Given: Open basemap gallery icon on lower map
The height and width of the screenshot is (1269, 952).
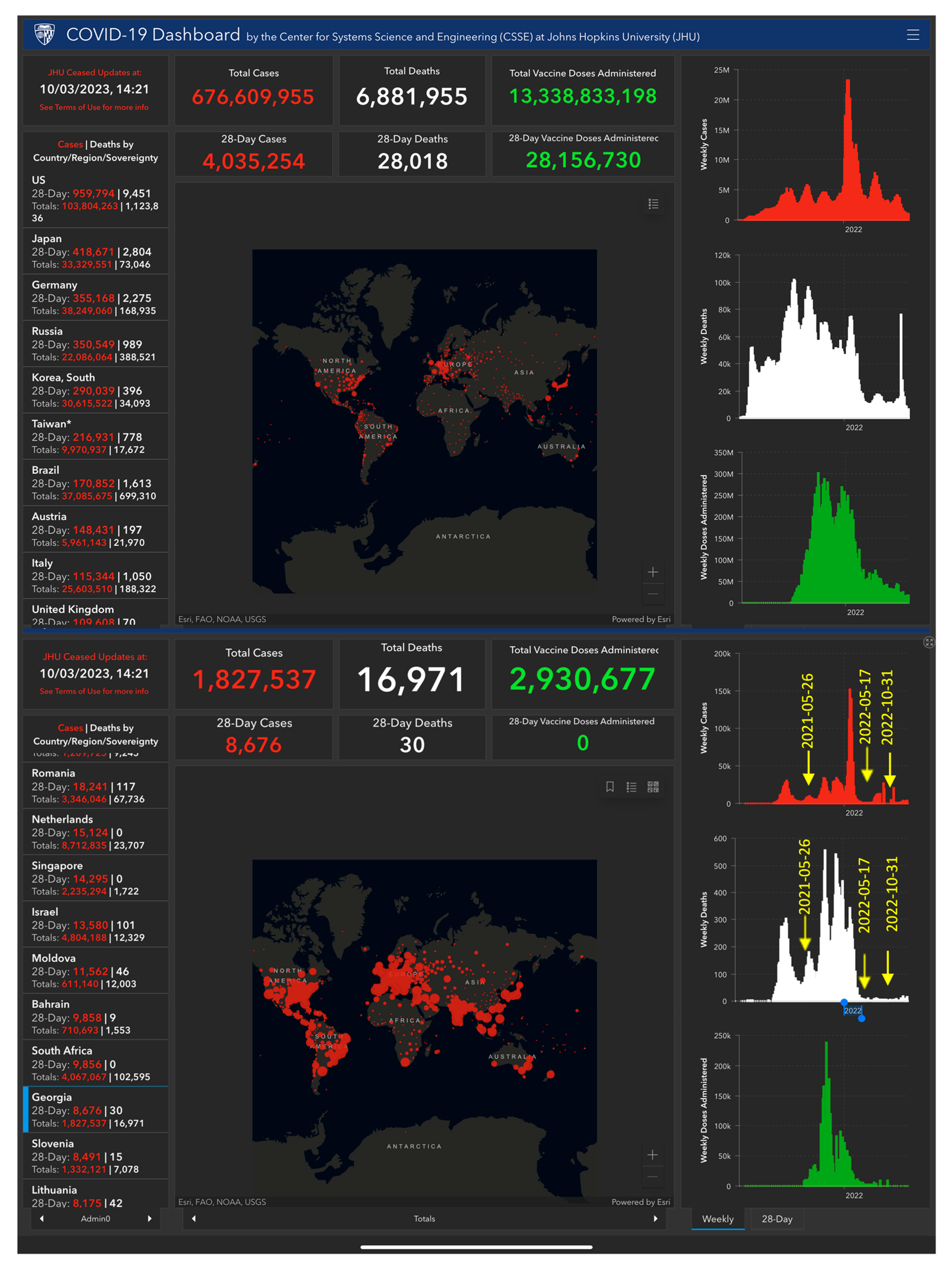Looking at the screenshot, I should [653, 787].
